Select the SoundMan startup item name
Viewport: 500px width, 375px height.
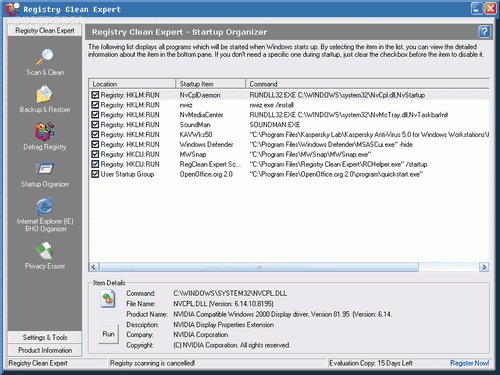[195, 125]
